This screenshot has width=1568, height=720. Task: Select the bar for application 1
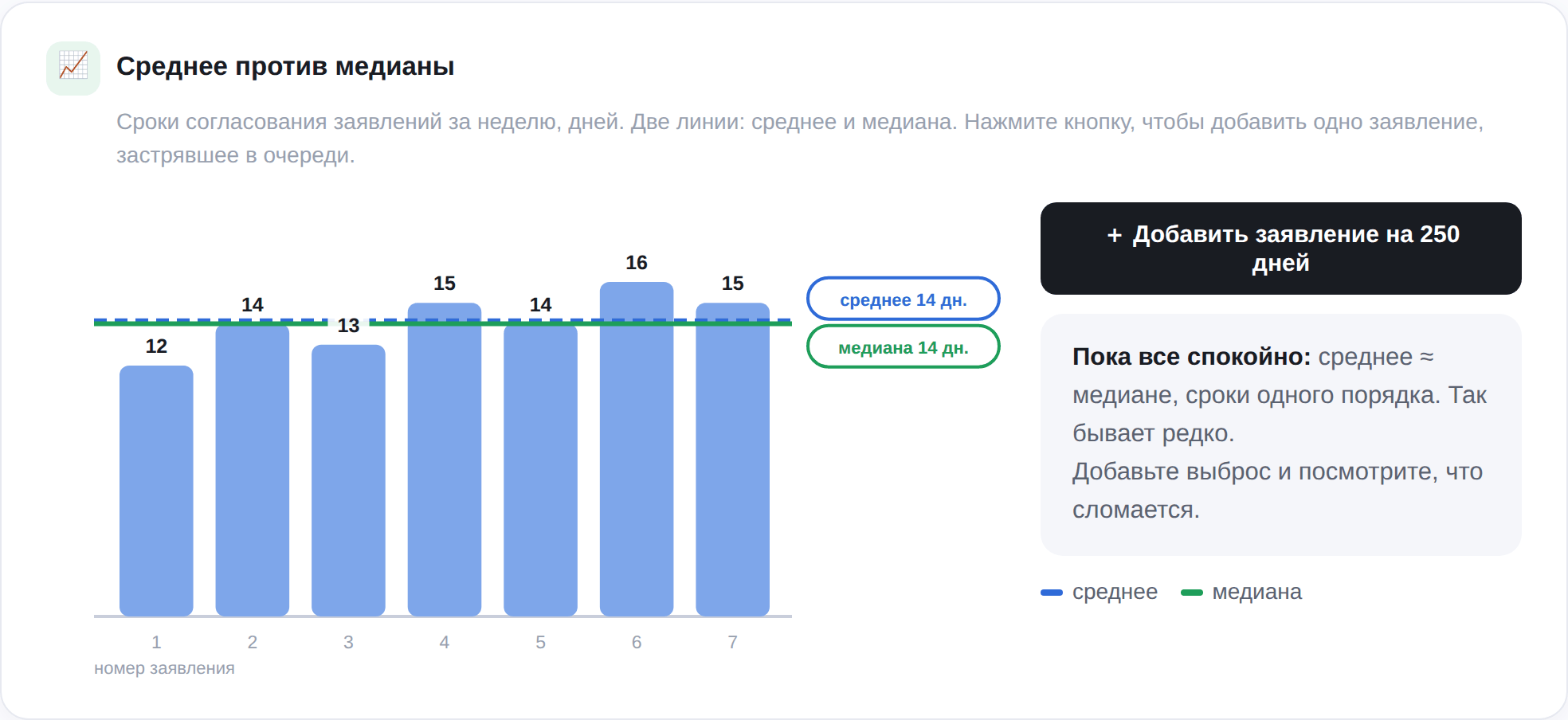click(x=156, y=491)
